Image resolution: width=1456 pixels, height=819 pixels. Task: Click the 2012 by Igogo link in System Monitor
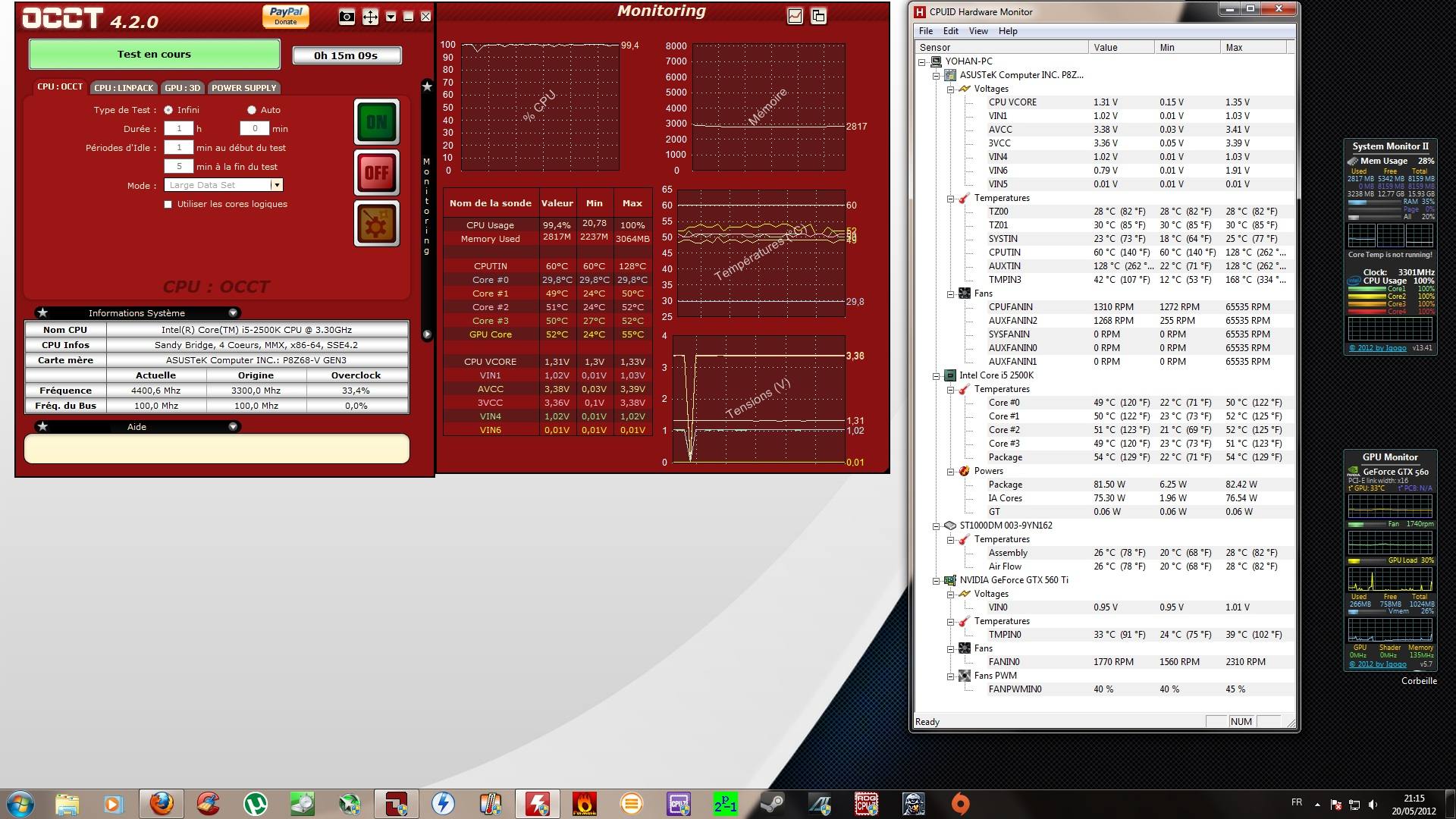(x=1378, y=348)
